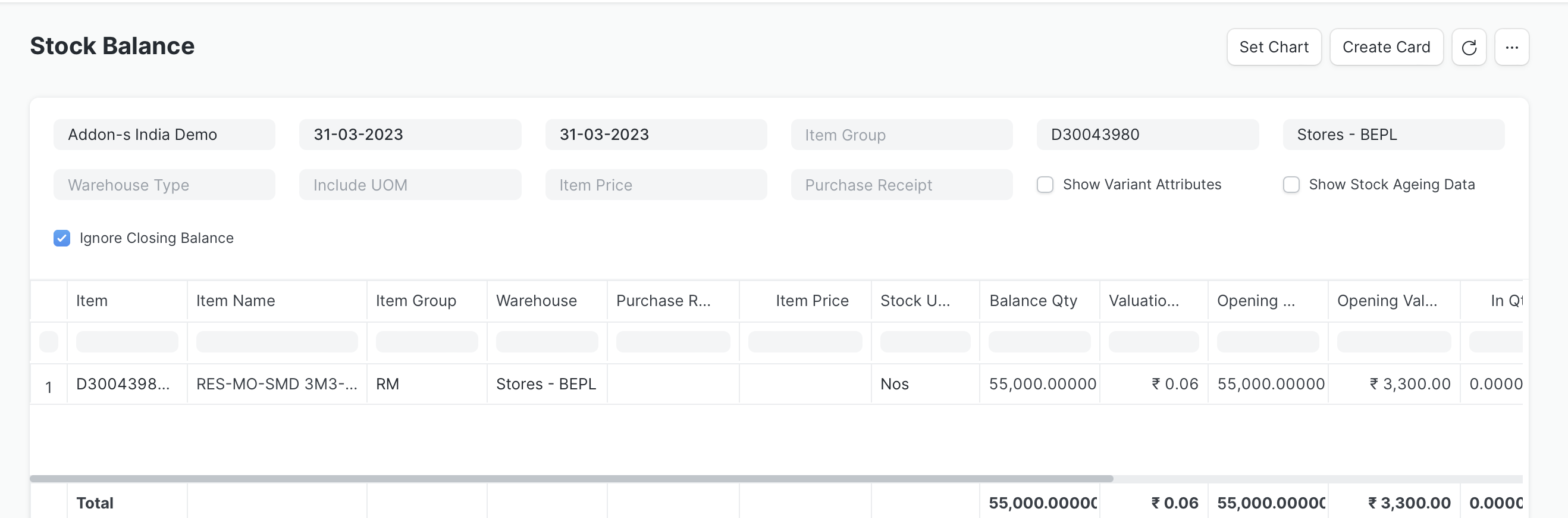Click item code cell D3004398...
Screen dimensions: 1568x518
pyautogui.click(x=127, y=384)
